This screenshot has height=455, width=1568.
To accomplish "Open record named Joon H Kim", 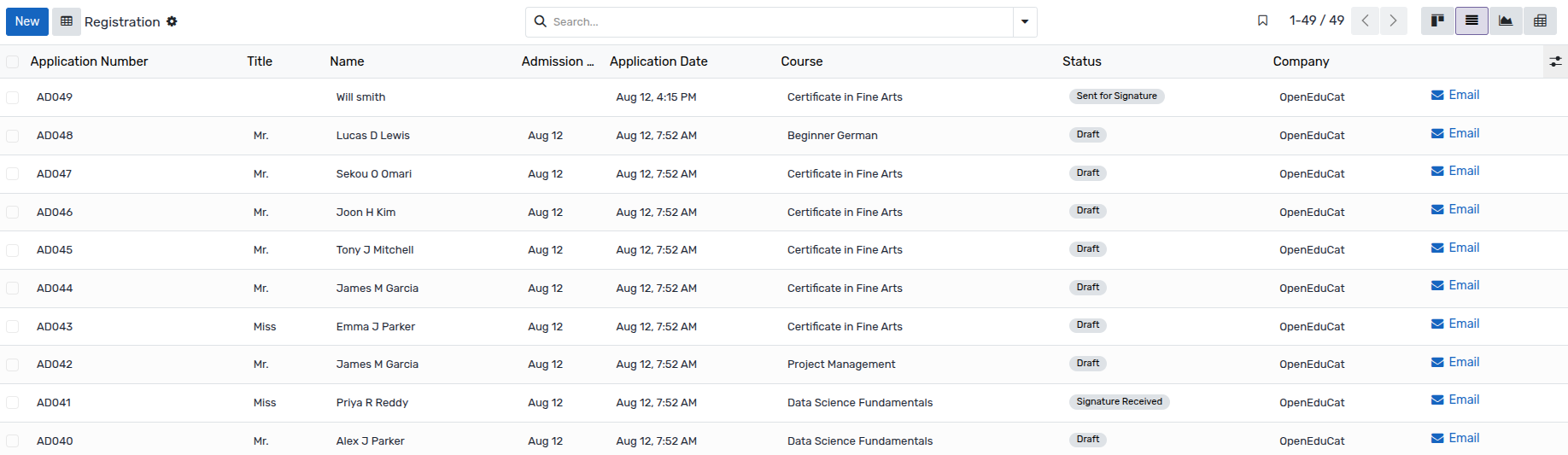I will click(x=366, y=212).
